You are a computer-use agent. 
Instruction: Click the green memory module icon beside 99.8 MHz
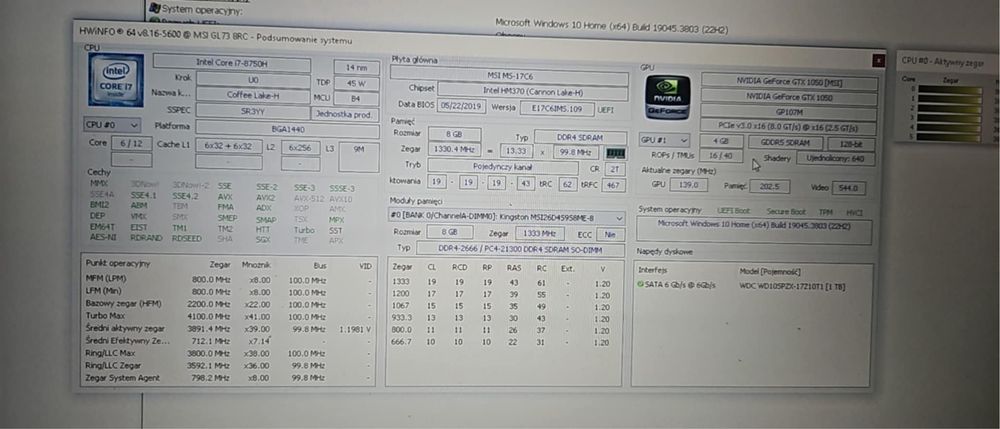coord(615,153)
